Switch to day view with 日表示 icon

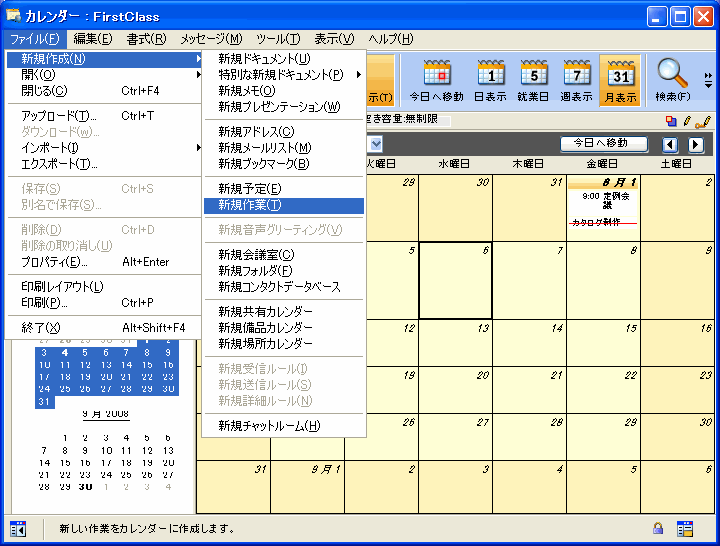pyautogui.click(x=490, y=80)
